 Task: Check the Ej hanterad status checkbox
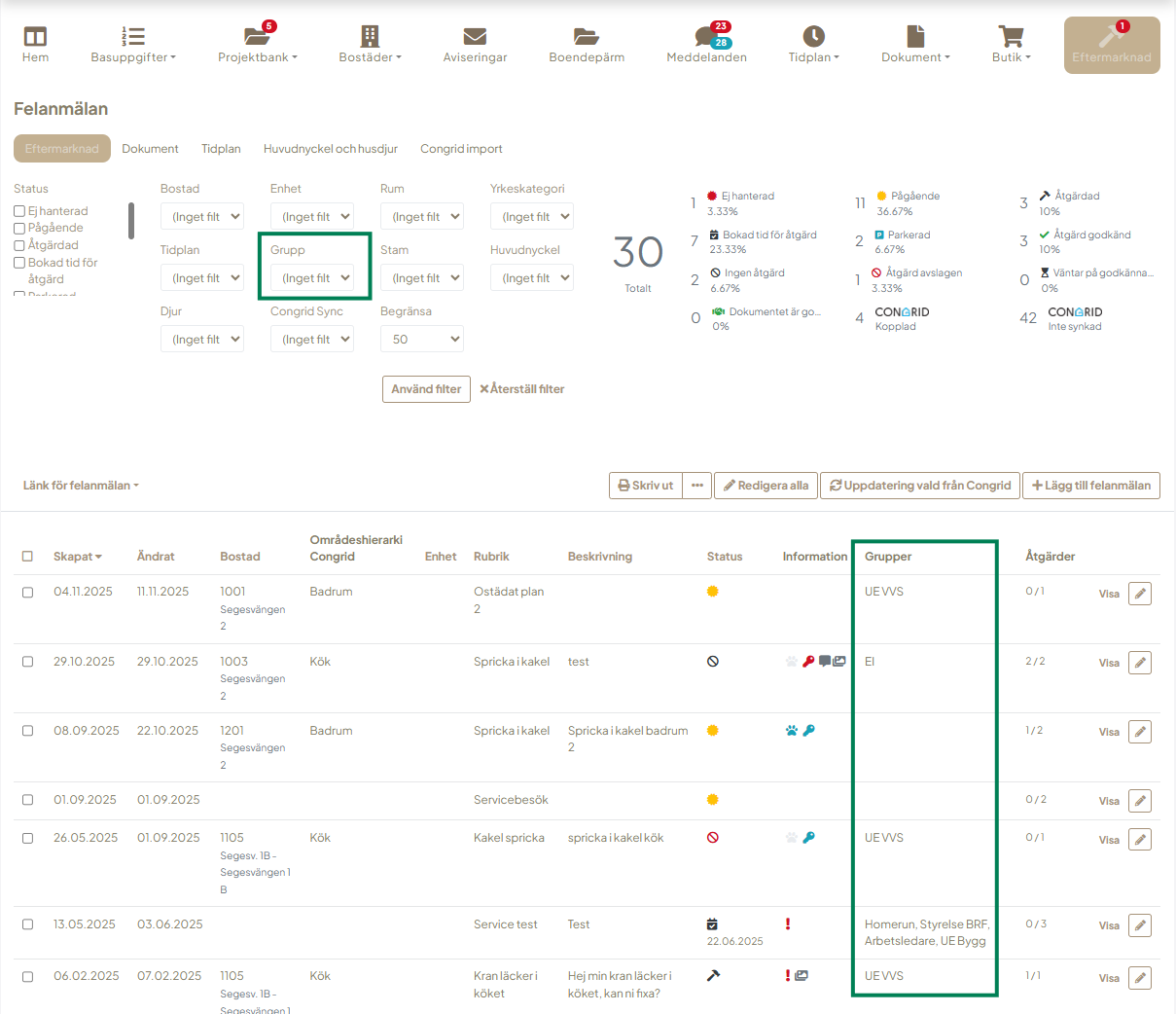point(19,211)
